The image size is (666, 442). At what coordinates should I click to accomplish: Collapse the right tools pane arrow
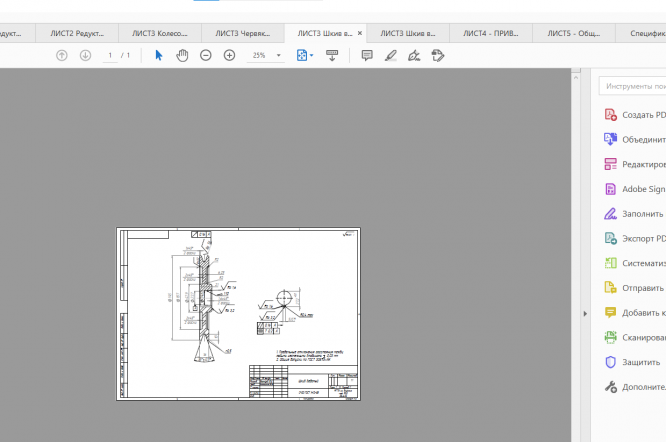pos(586,314)
